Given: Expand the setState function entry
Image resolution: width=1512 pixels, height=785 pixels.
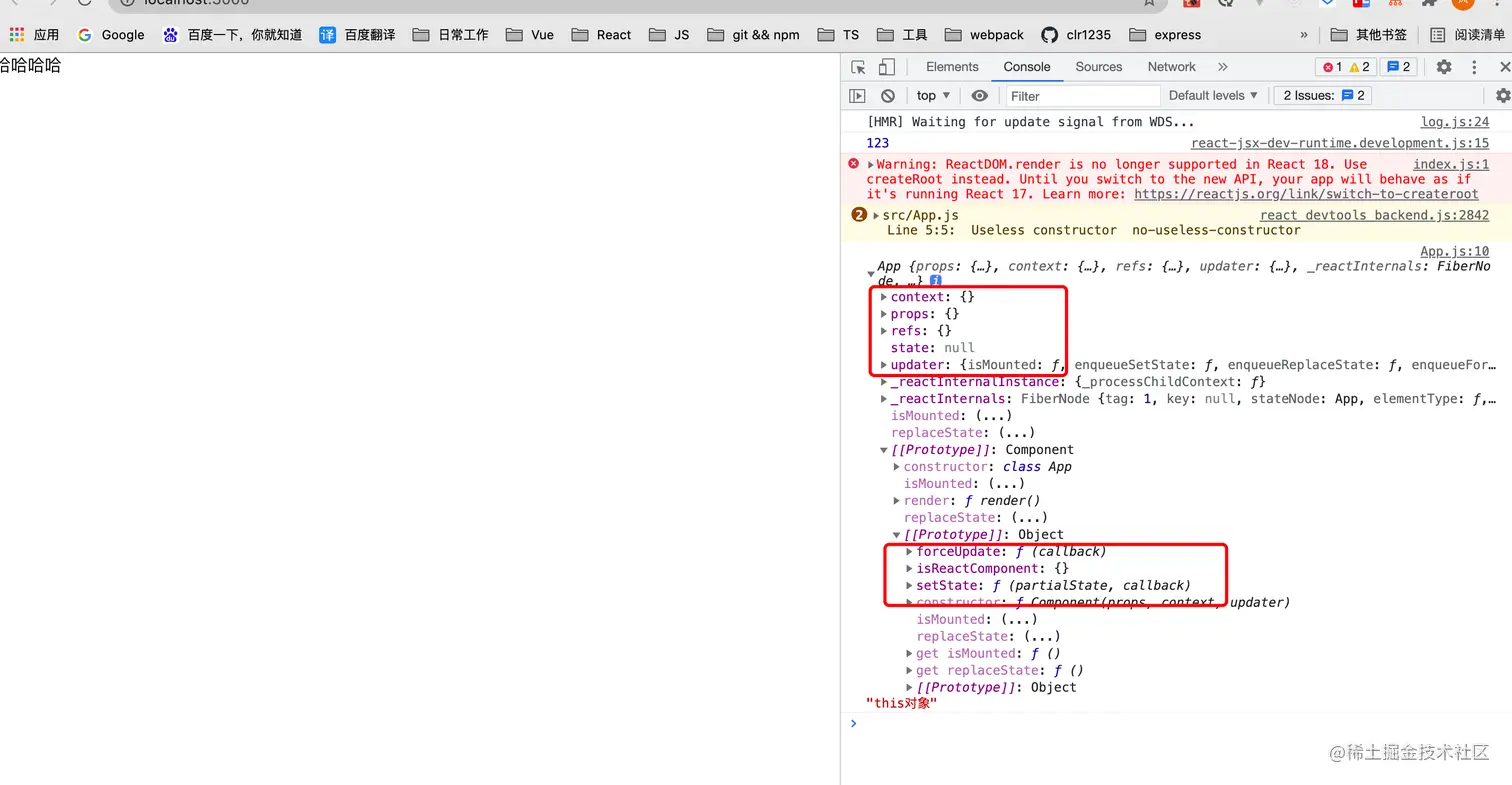Looking at the screenshot, I should (x=910, y=586).
